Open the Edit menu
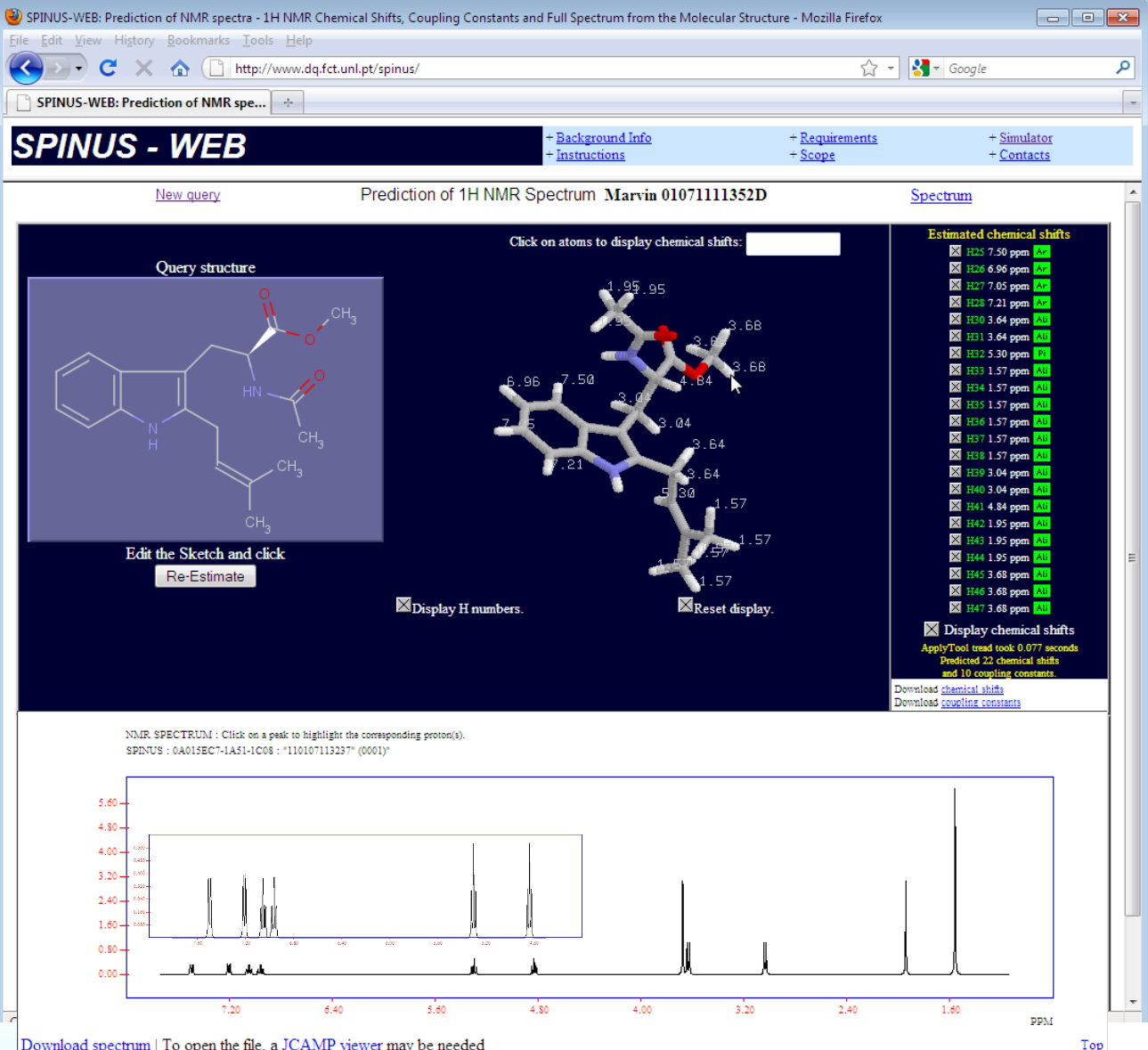 (x=52, y=40)
